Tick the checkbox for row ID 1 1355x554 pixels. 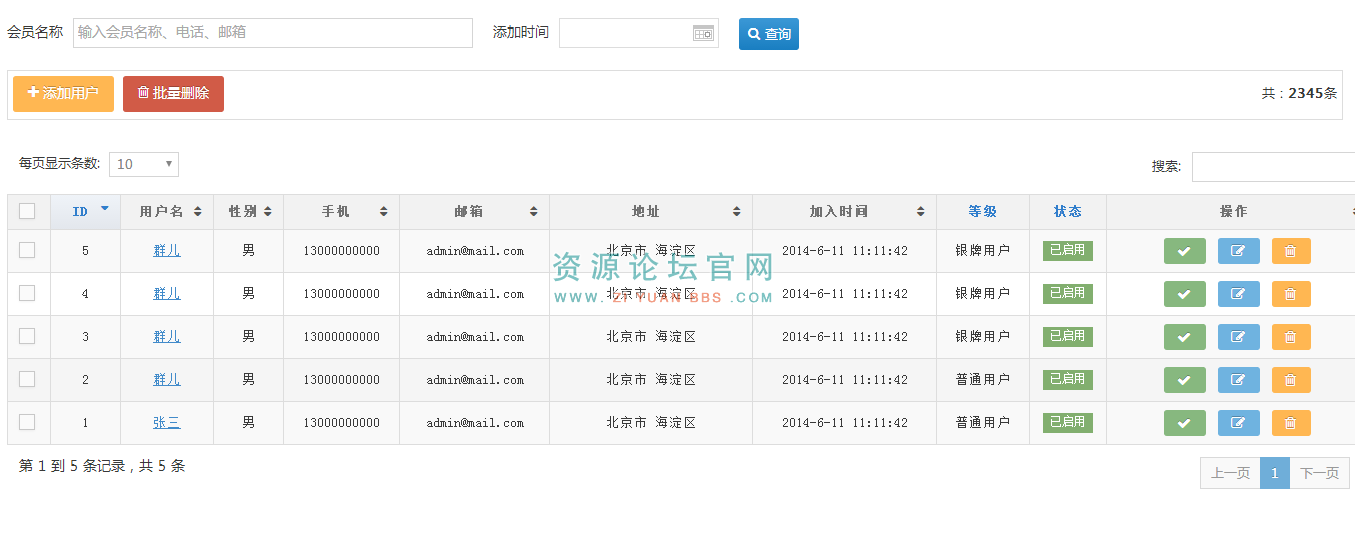point(27,422)
